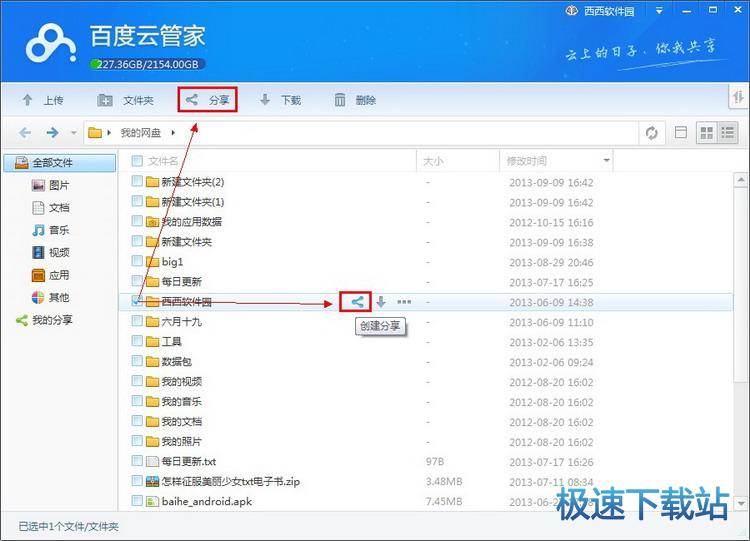
Task: Check the box for 我的应用数据
Action: [137, 221]
